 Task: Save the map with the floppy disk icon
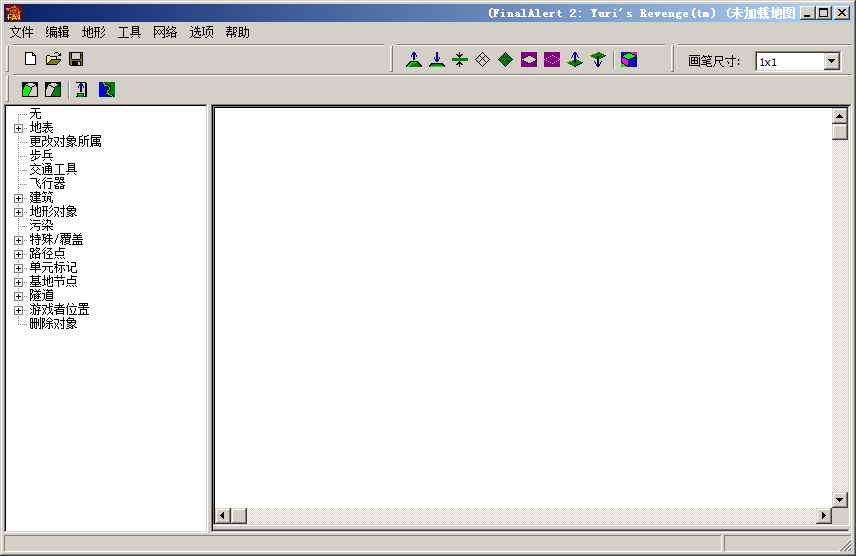click(x=76, y=59)
